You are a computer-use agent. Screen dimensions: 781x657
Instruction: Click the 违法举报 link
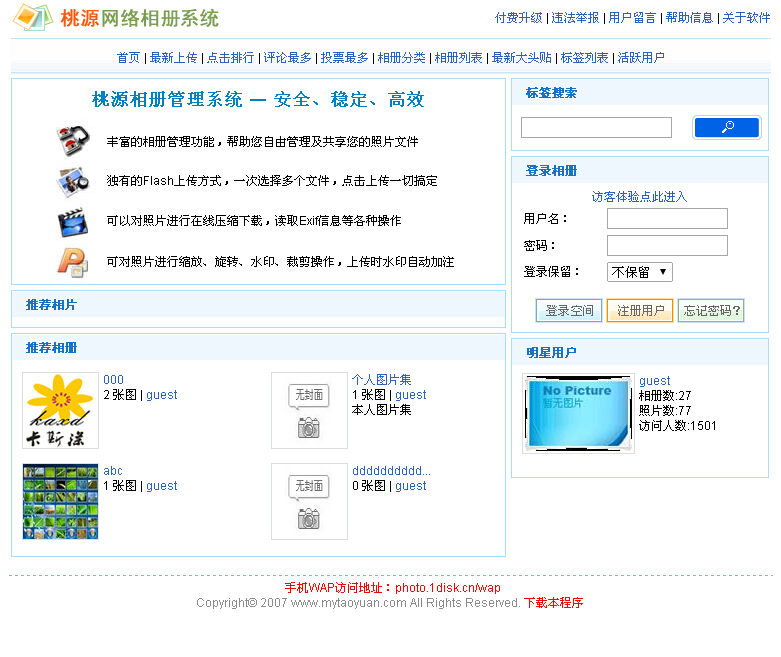(575, 18)
